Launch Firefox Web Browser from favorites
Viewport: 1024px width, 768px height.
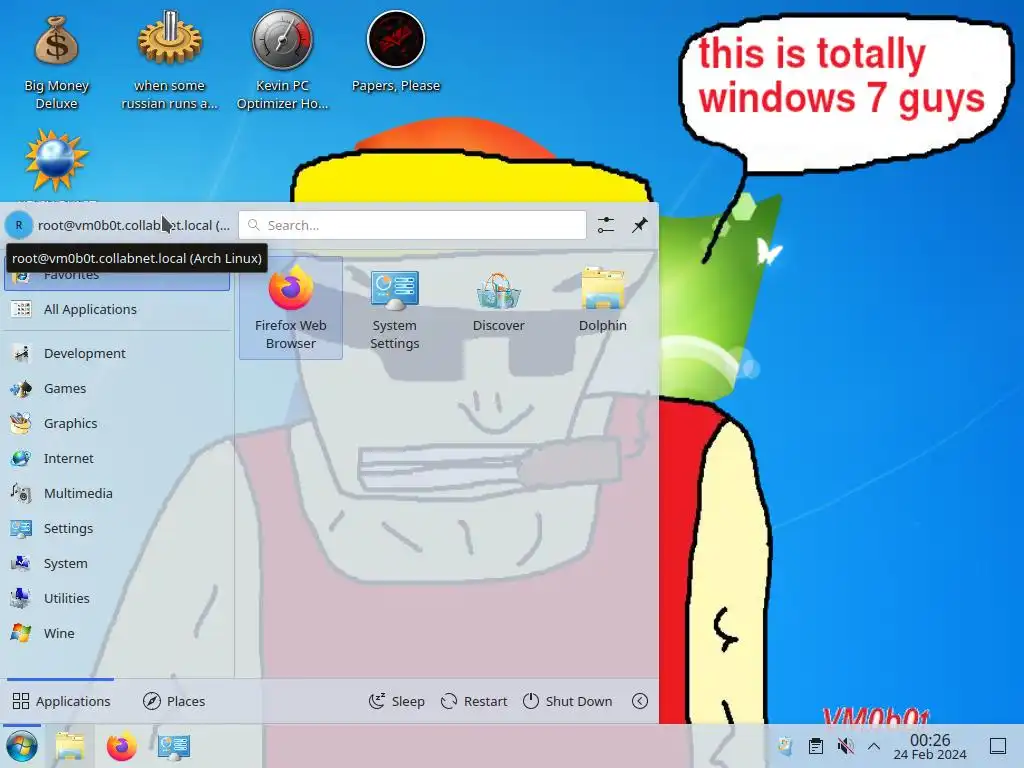coord(291,308)
